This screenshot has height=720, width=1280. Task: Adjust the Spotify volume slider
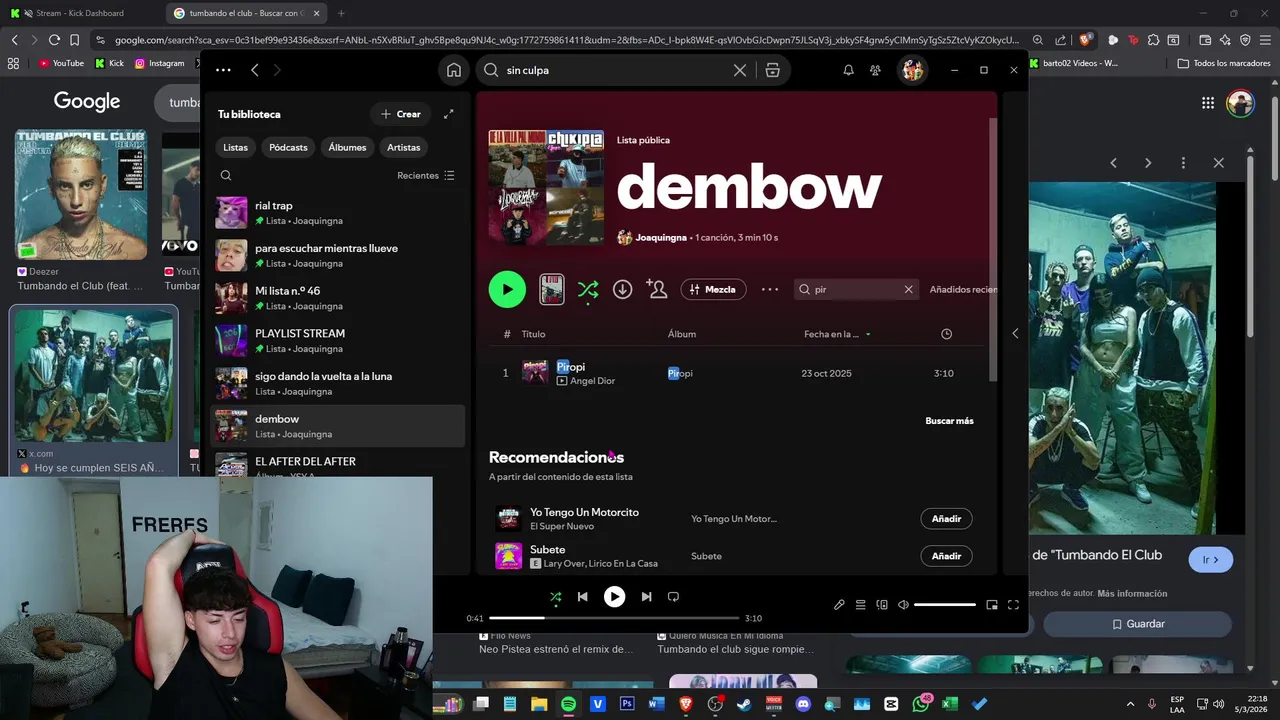(x=944, y=605)
